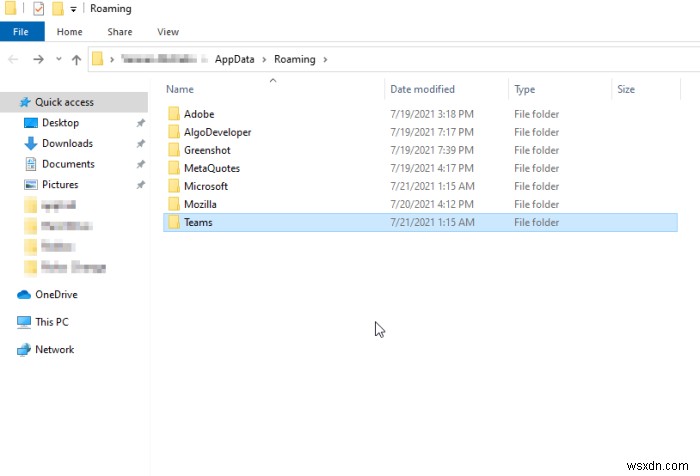The width and height of the screenshot is (700, 476).
Task: Select This PC in the navigation pane
Action: 52,322
